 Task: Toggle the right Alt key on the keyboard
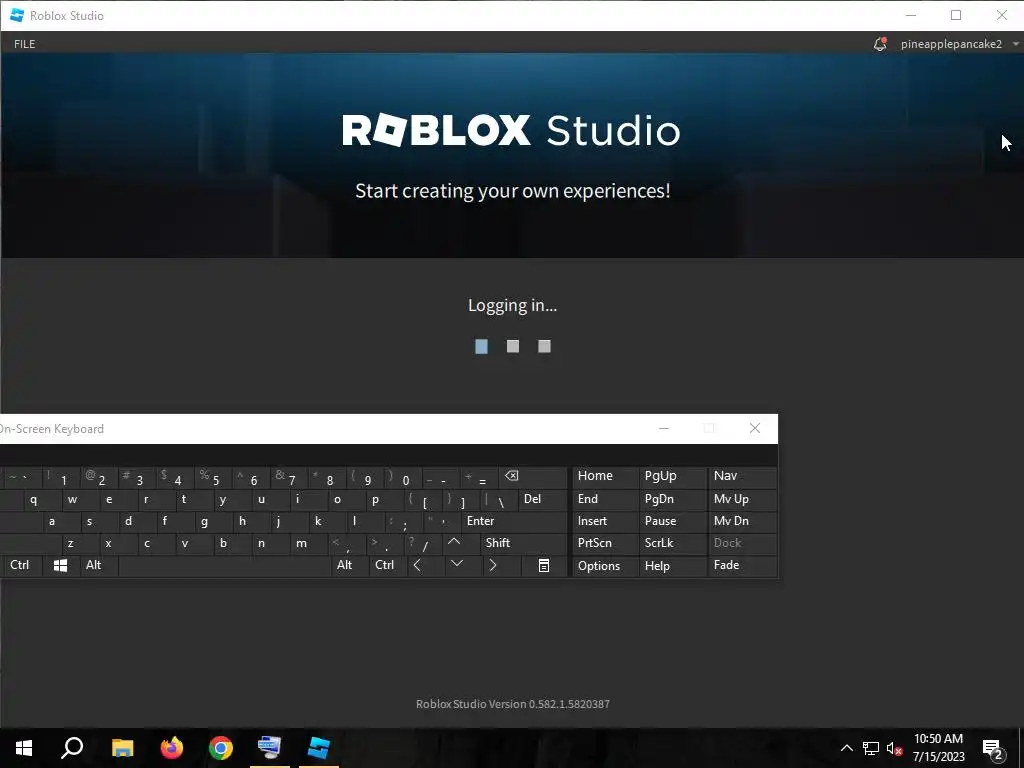click(x=351, y=566)
